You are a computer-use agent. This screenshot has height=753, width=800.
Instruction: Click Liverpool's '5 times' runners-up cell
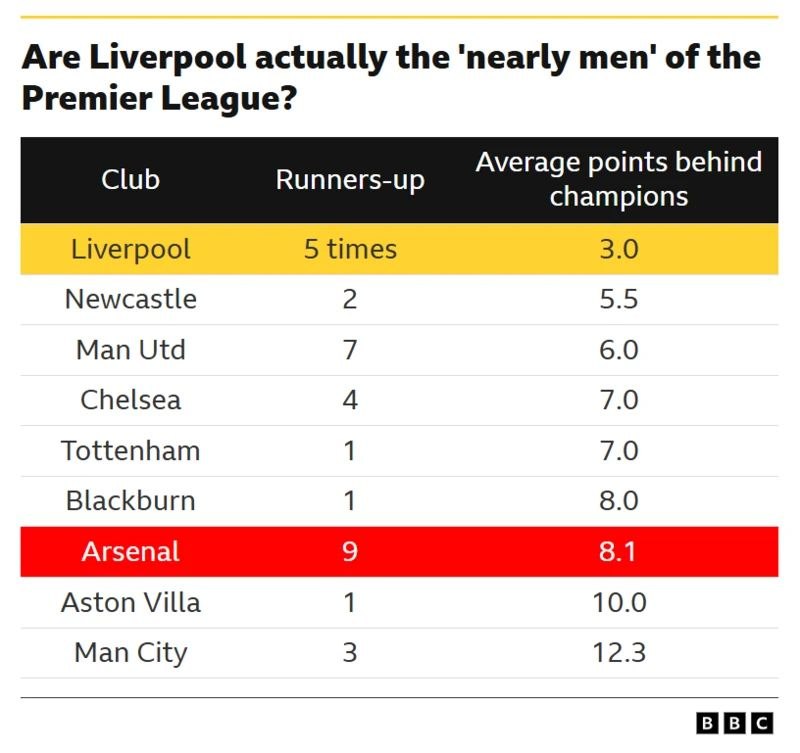tap(350, 249)
